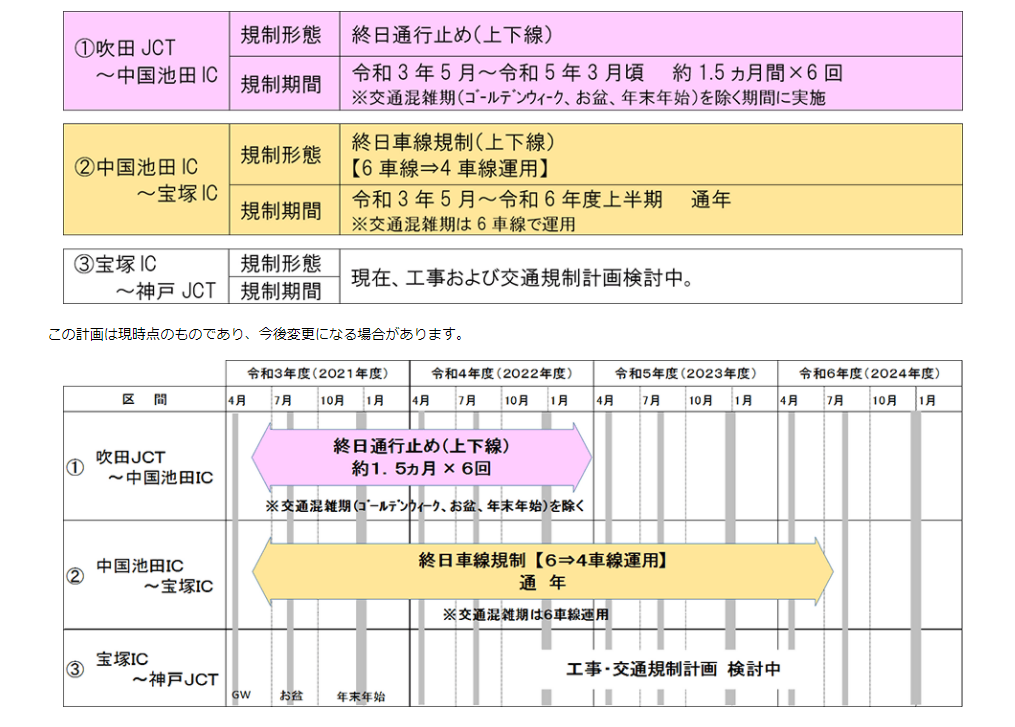Viewport: 1015px width, 727px height.
Task: Click the GW label at the chart bottom
Action: (x=241, y=695)
